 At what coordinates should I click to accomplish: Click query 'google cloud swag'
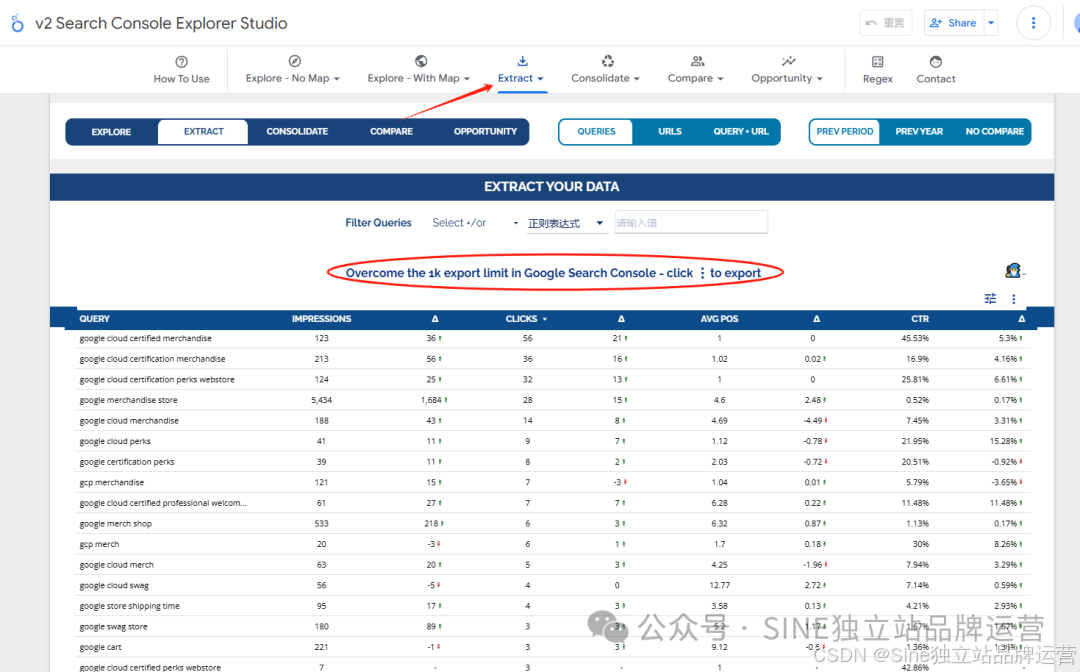[114, 585]
